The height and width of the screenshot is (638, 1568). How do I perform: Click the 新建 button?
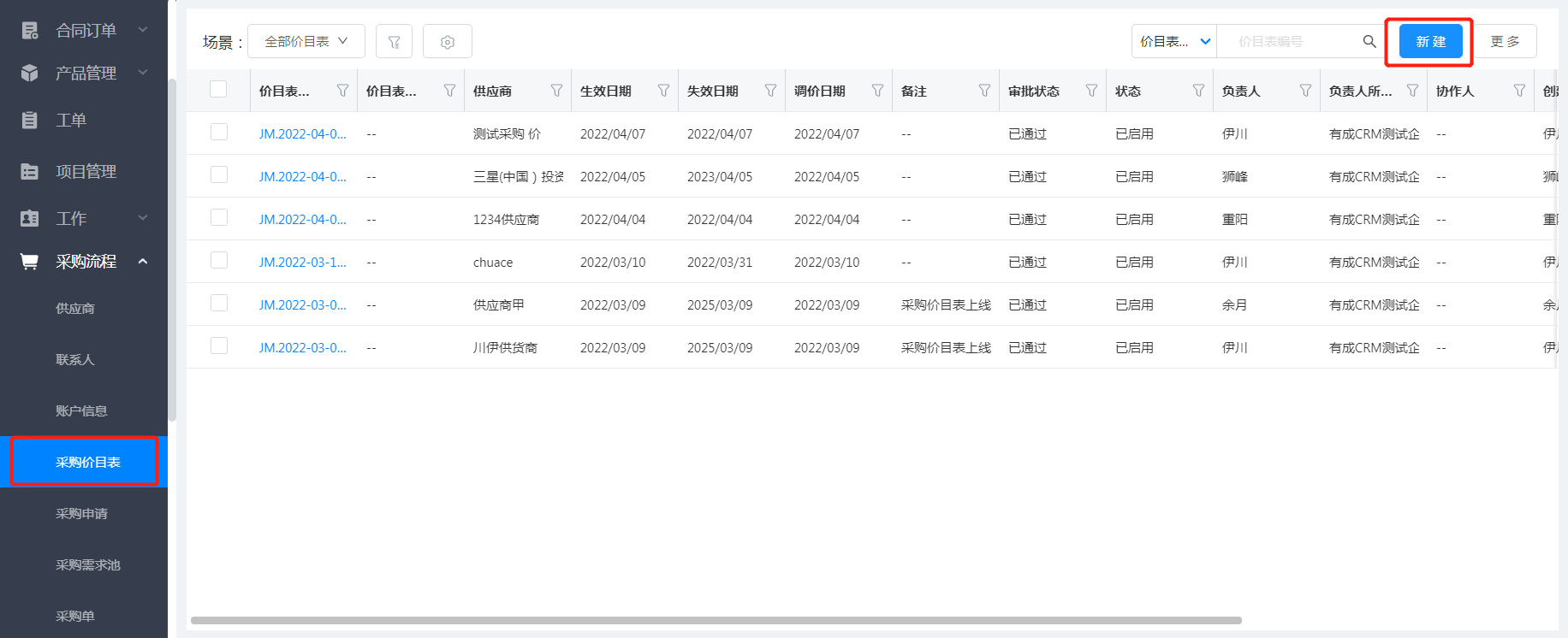click(1430, 41)
